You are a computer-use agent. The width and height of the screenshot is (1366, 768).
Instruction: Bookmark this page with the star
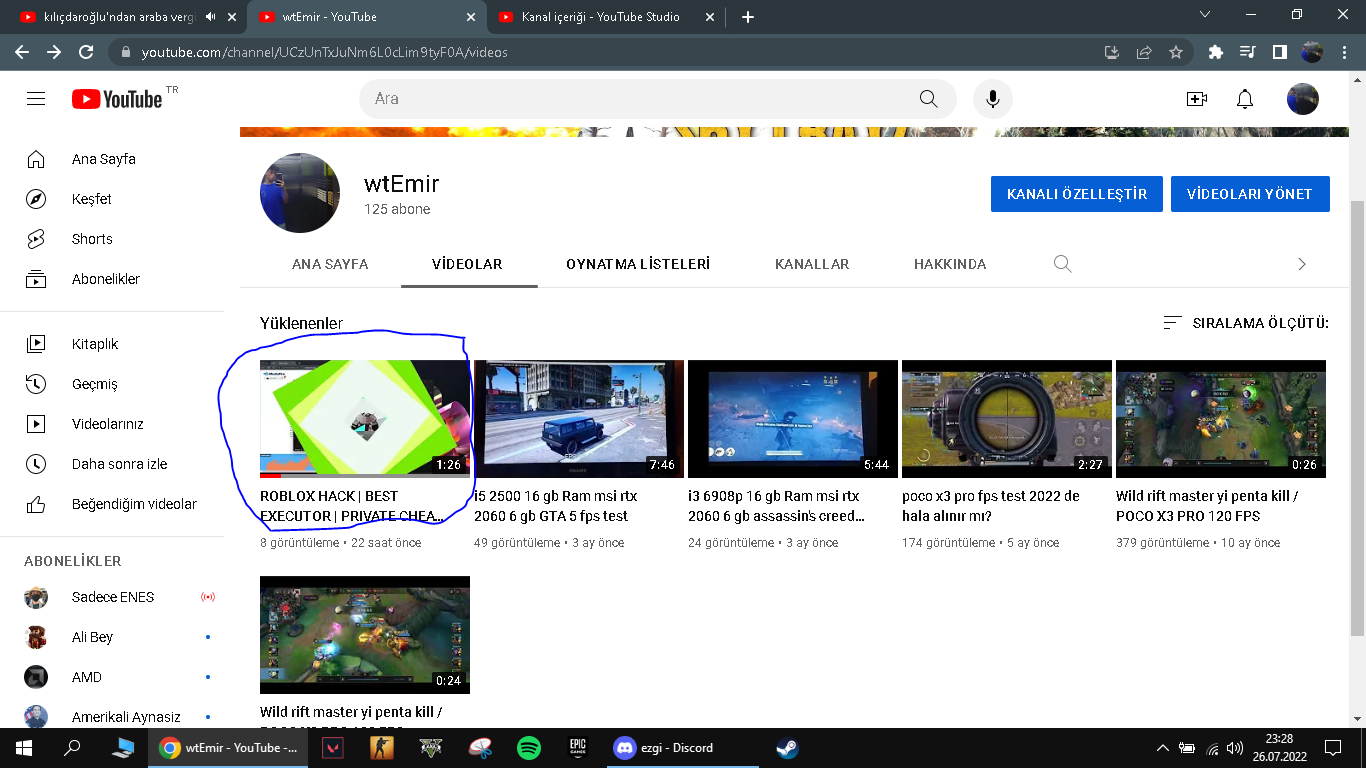coord(1176,52)
